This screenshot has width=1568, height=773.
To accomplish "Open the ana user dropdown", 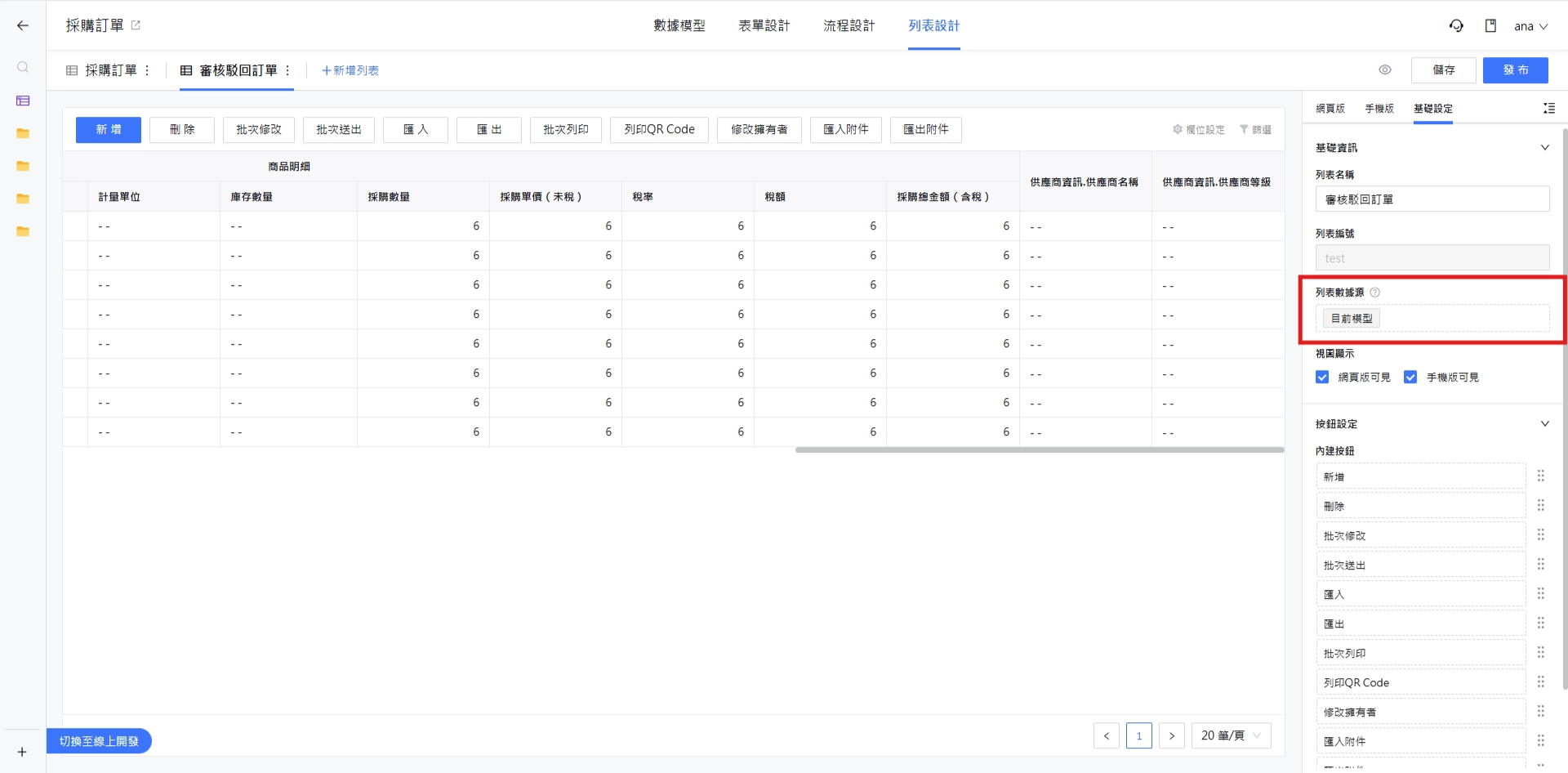I will point(1530,26).
